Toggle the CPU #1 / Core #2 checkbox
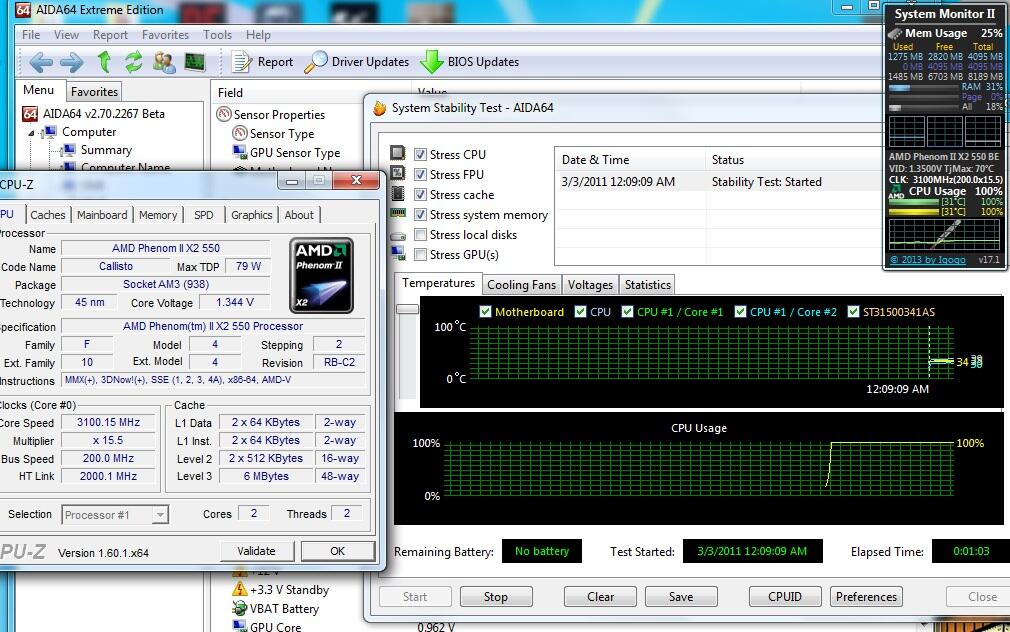Viewport: 1010px width, 632px height. point(740,312)
